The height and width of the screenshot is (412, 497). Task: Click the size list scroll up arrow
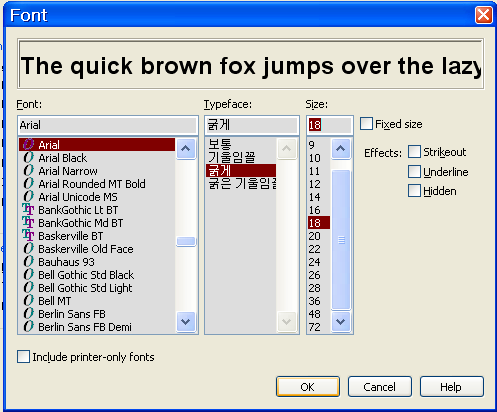pyautogui.click(x=341, y=149)
